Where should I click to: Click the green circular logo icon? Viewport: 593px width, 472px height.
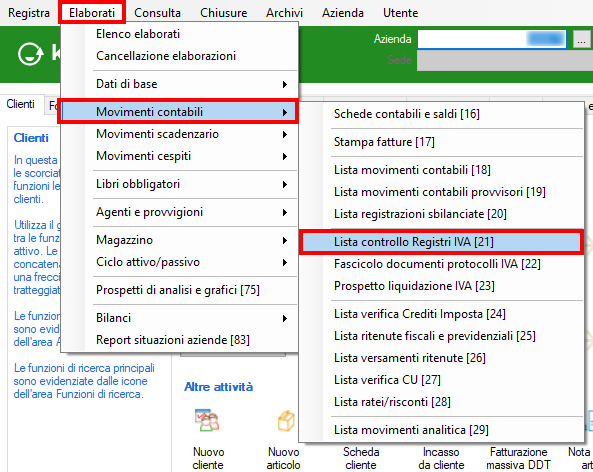31,54
